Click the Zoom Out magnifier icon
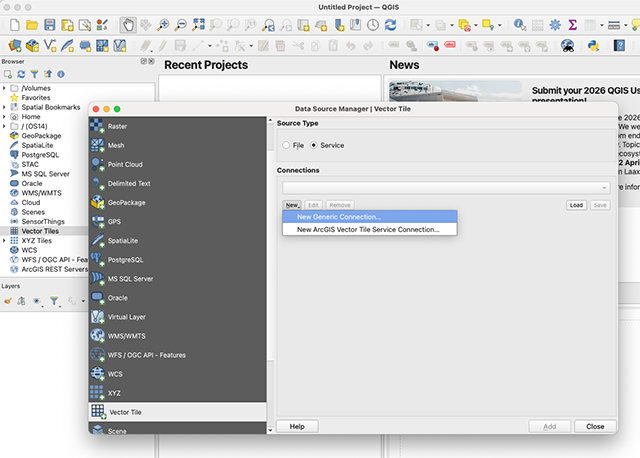The image size is (640, 458). click(180, 25)
